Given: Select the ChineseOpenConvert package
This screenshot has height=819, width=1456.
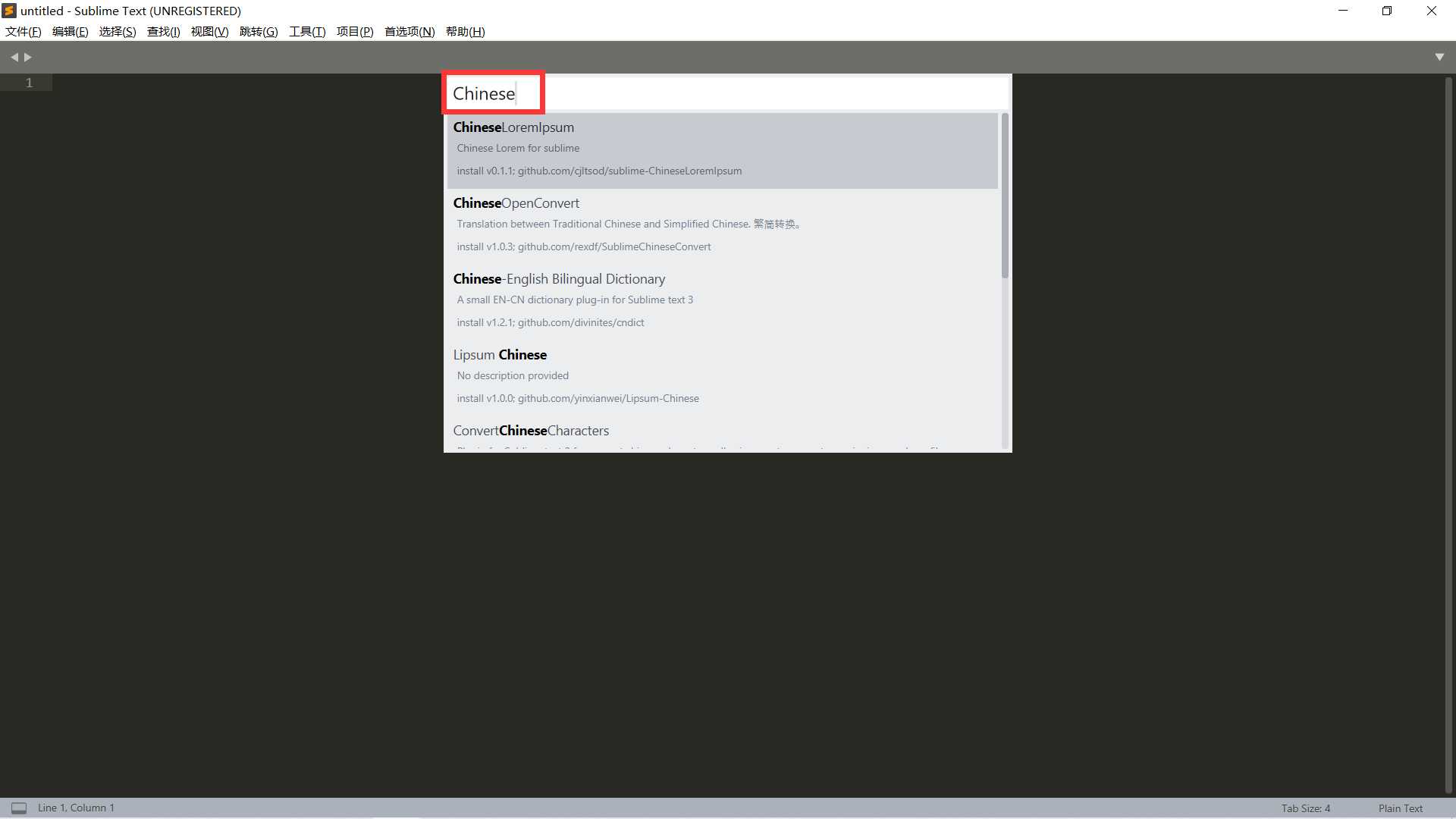Looking at the screenshot, I should [x=722, y=226].
